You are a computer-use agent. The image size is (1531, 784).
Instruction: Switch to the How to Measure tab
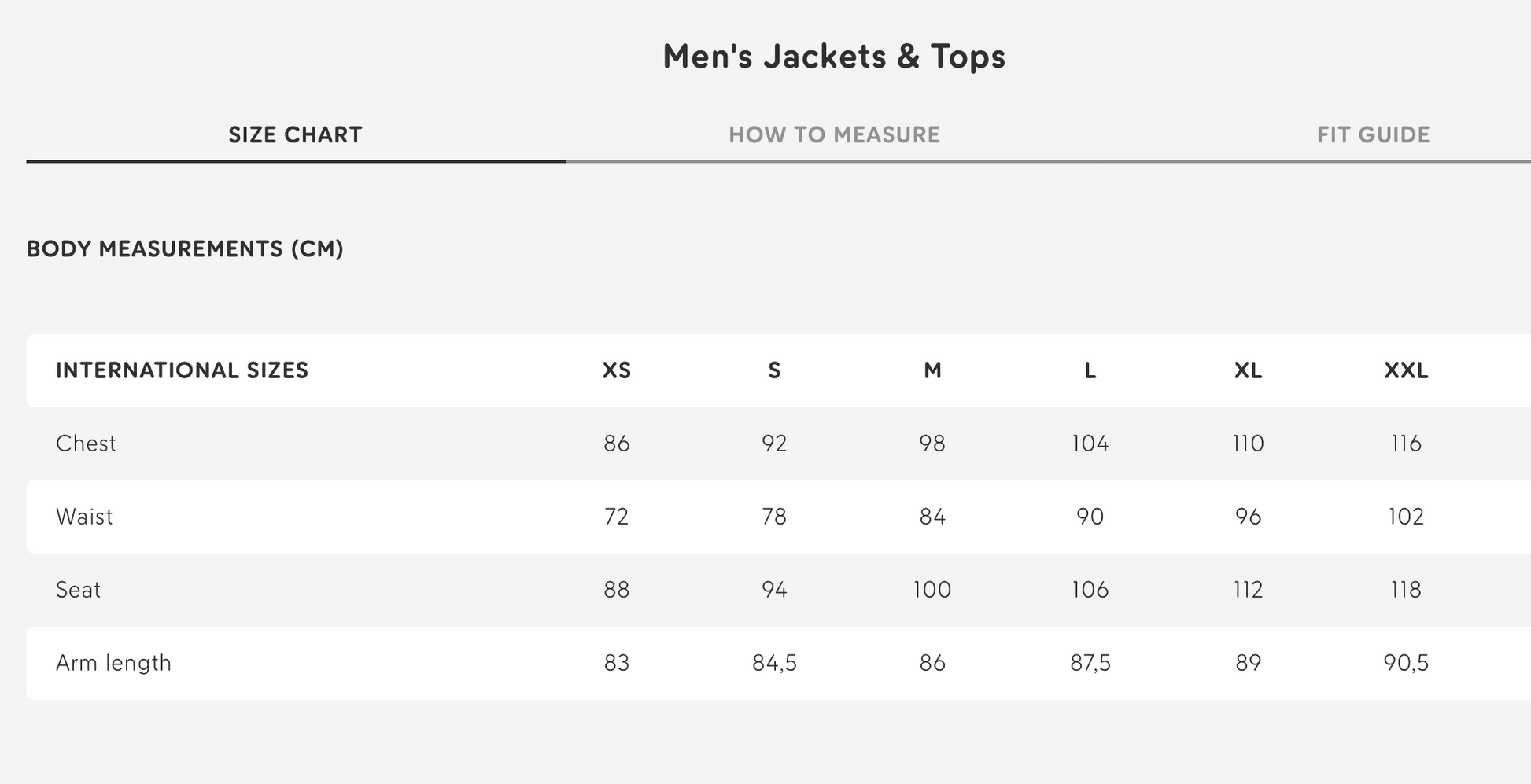834,134
